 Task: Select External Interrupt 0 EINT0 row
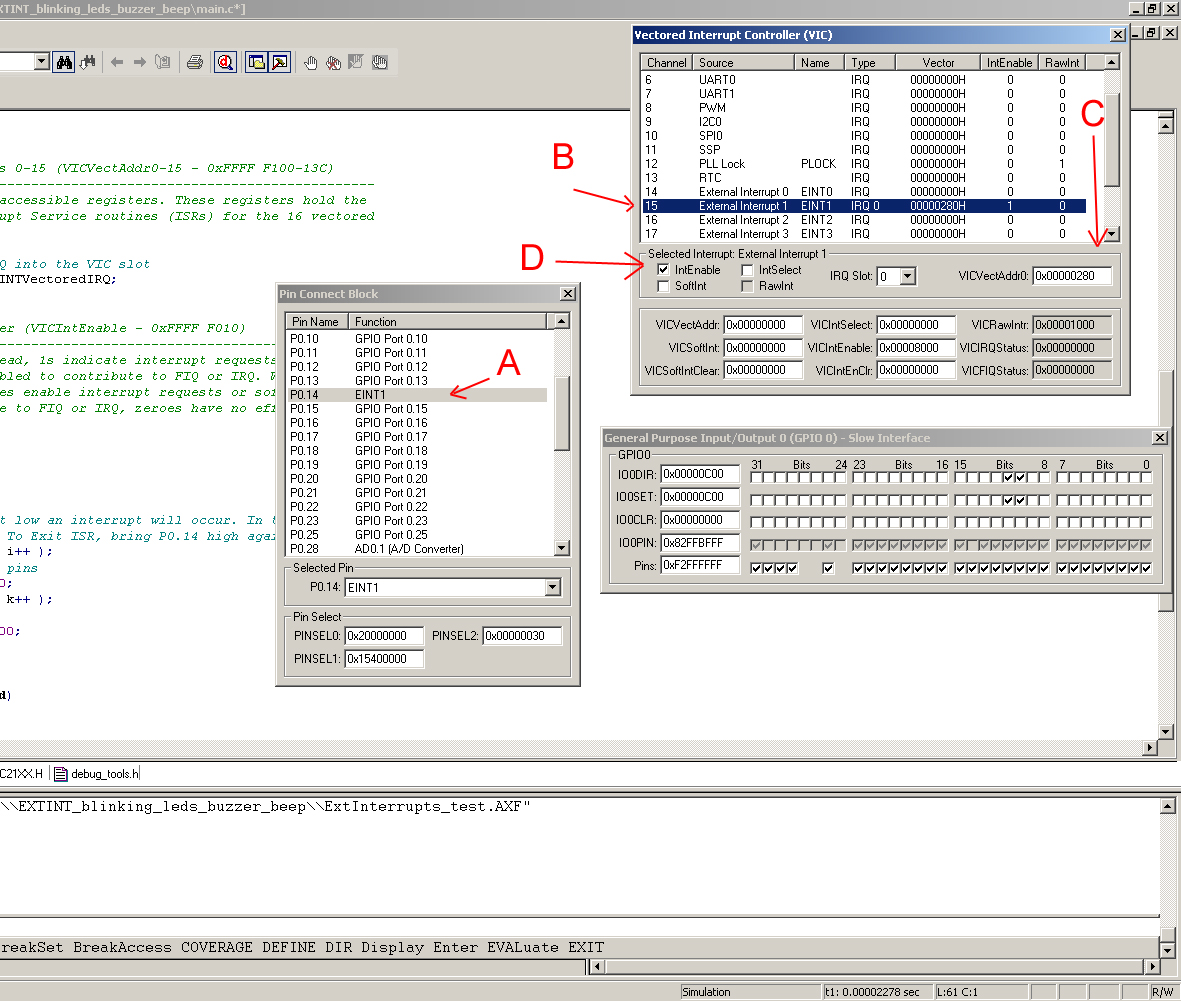[863, 192]
